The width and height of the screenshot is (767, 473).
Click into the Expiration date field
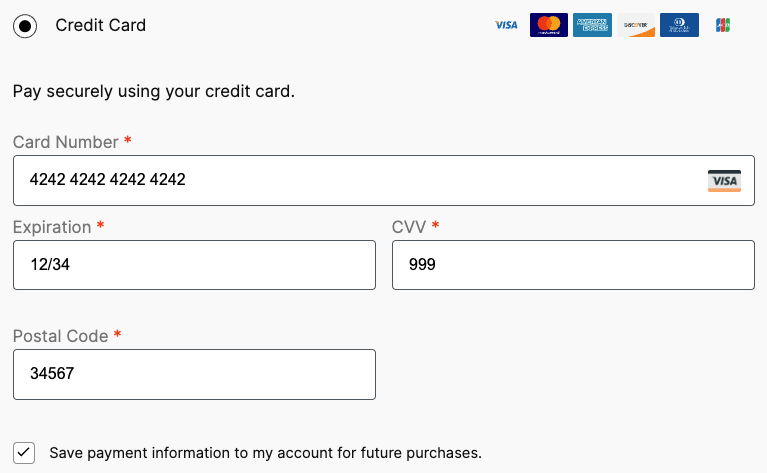pyautogui.click(x=194, y=265)
